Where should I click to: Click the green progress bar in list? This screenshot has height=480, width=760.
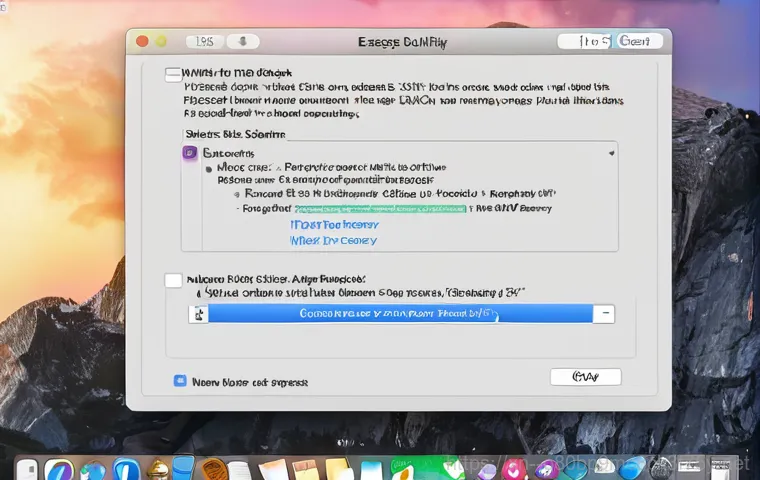(x=380, y=209)
